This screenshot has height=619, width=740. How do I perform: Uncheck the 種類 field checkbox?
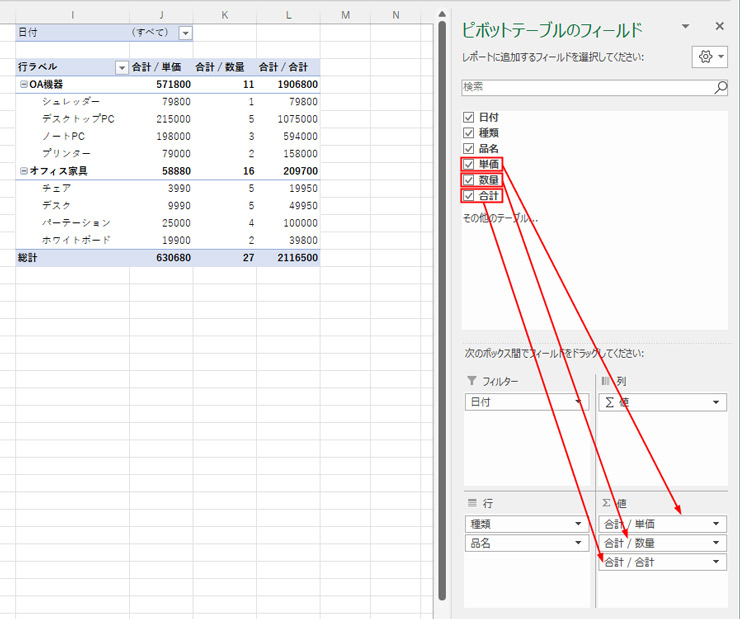[468, 132]
